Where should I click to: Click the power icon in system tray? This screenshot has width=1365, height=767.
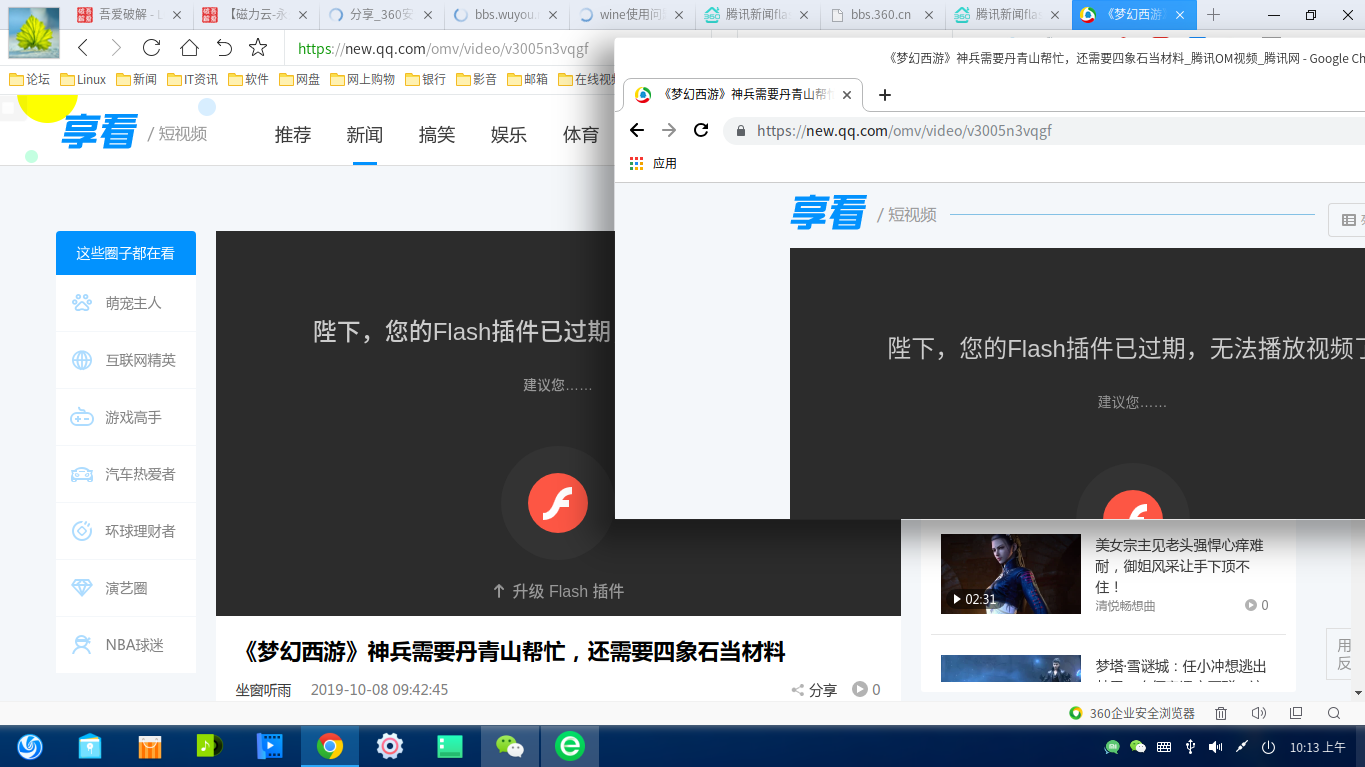tap(1268, 747)
